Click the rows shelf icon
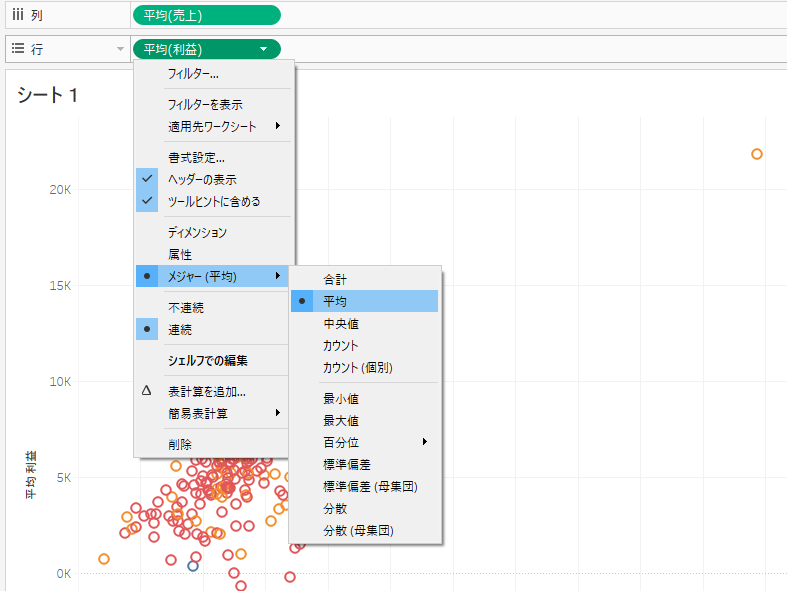This screenshot has height=591, width=787. click(x=17, y=49)
